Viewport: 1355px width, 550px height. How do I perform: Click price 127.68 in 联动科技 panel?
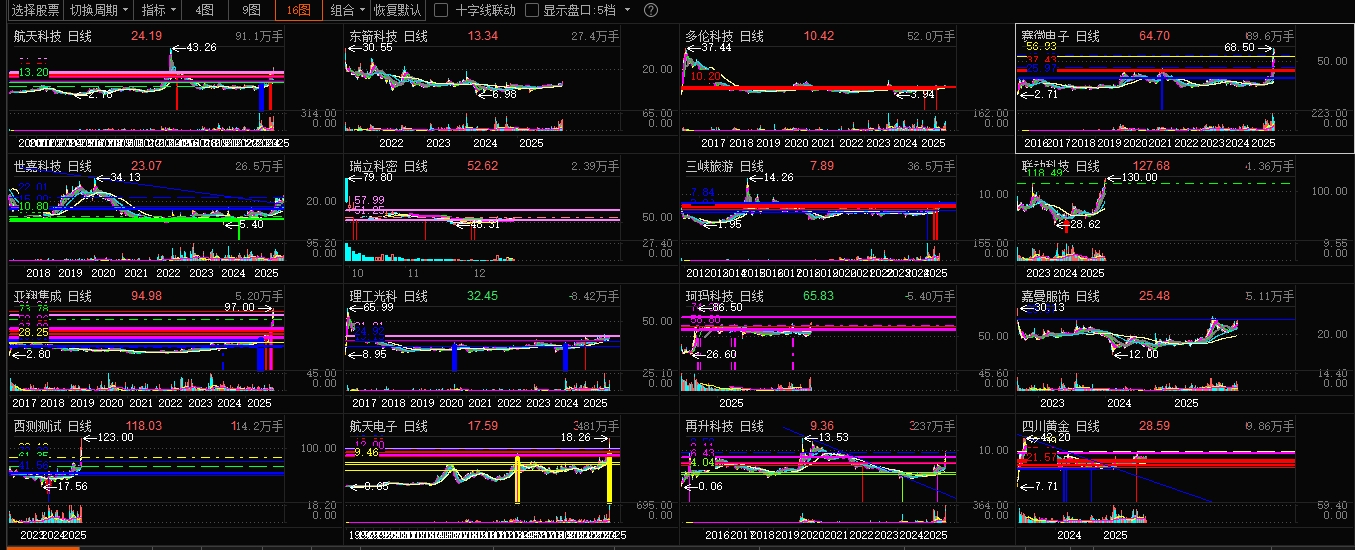pyautogui.click(x=1150, y=166)
